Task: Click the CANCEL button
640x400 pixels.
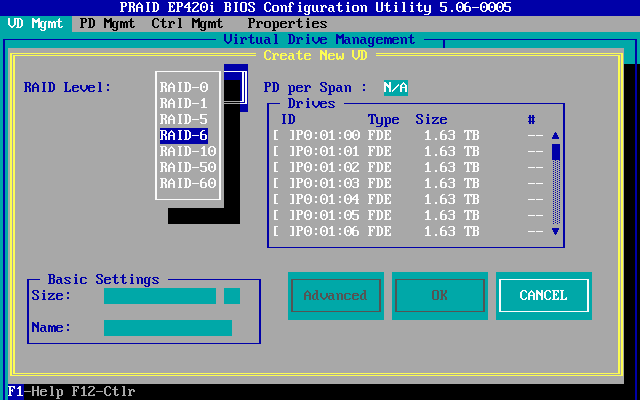Action: point(544,296)
